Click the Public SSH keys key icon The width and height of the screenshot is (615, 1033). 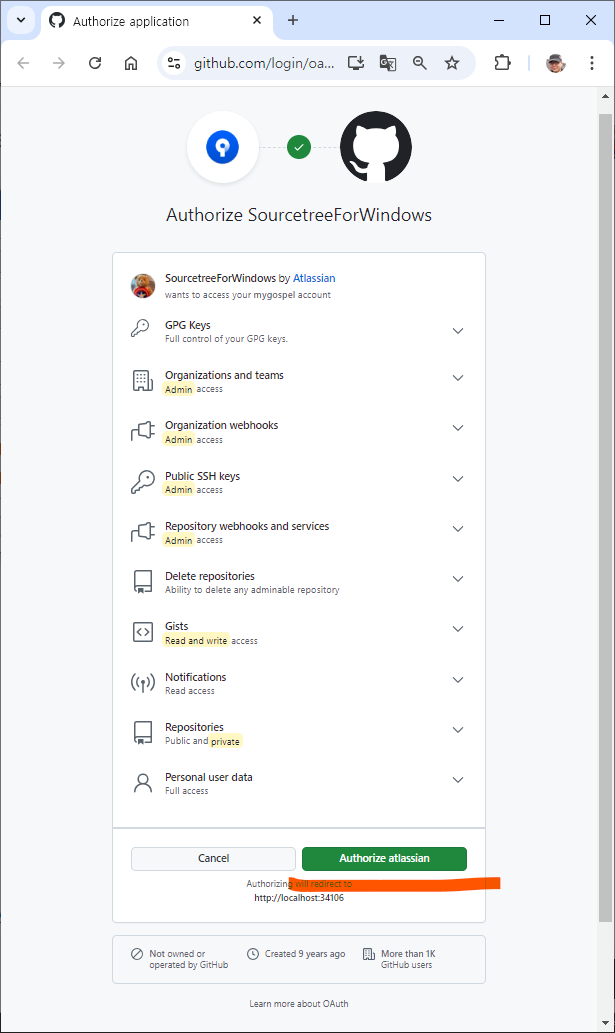click(143, 482)
